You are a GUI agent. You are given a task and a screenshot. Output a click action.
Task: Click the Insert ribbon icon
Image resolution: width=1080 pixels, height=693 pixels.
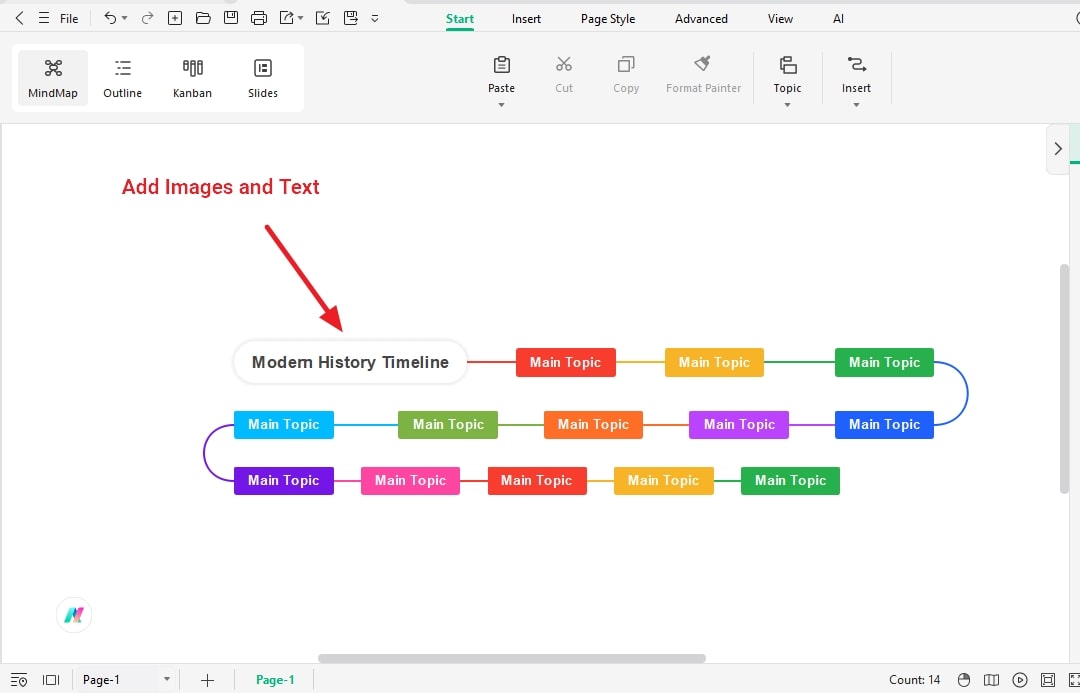856,65
